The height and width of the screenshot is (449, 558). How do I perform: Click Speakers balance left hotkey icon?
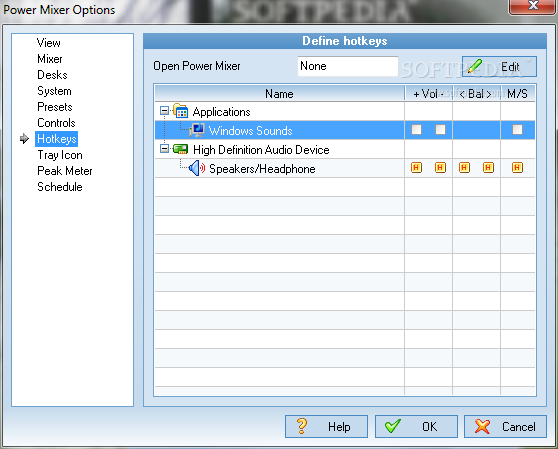(464, 168)
